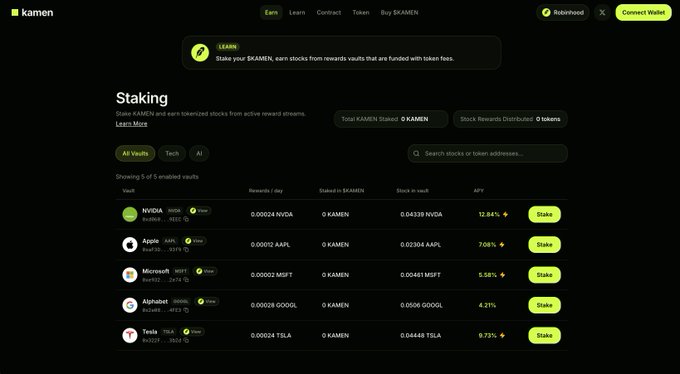Open the Learn nav item
680x374 pixels.
[297, 13]
